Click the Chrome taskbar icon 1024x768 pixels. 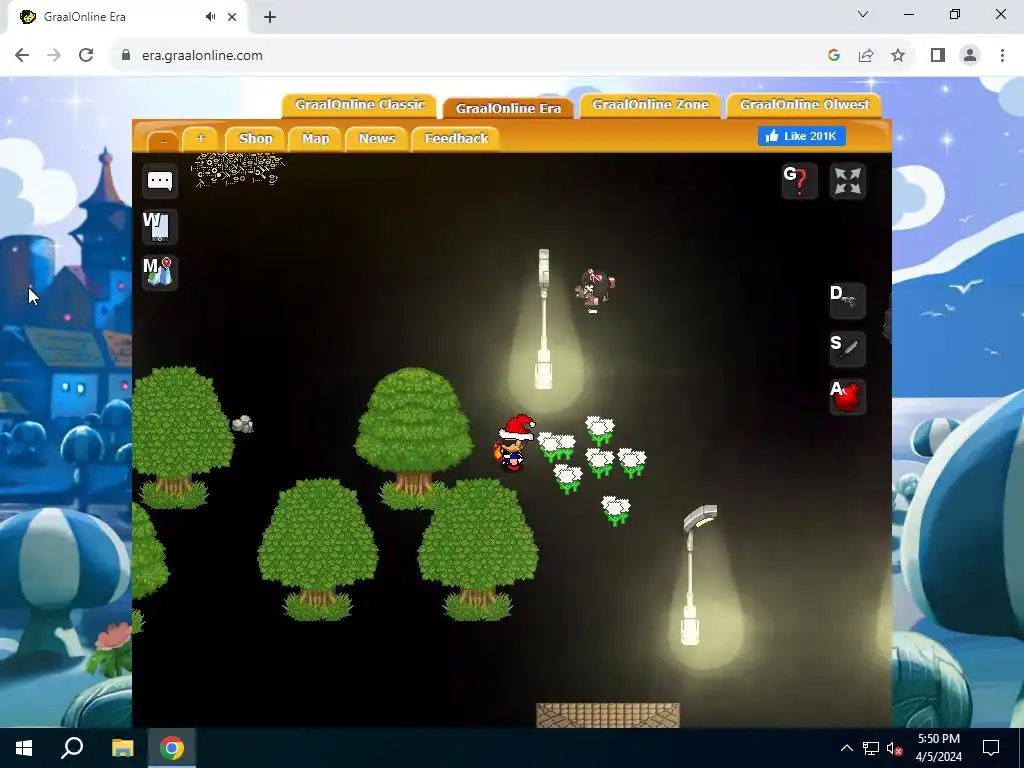tap(172, 748)
